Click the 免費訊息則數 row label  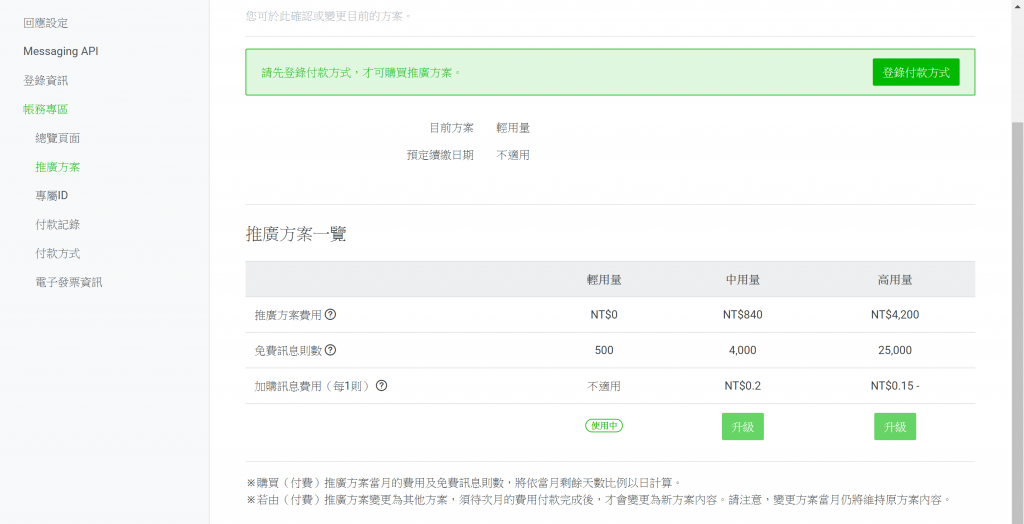click(x=288, y=350)
